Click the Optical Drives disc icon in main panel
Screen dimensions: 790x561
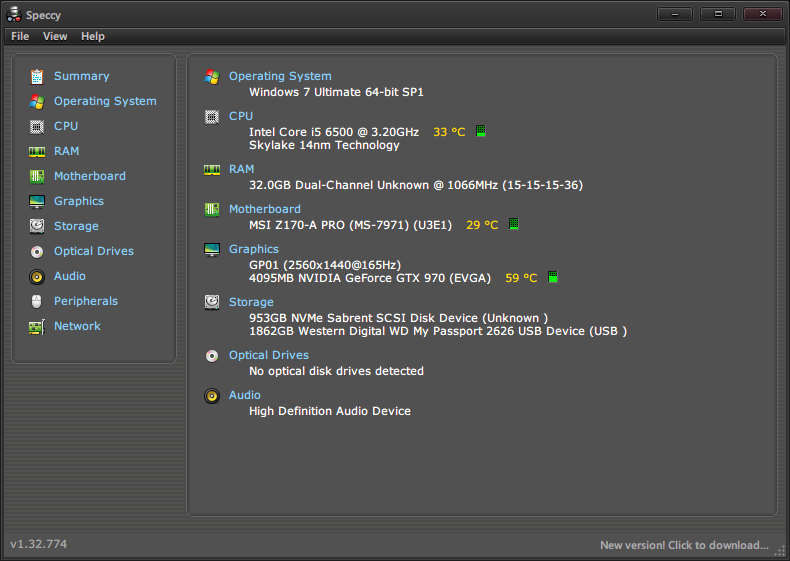click(212, 356)
